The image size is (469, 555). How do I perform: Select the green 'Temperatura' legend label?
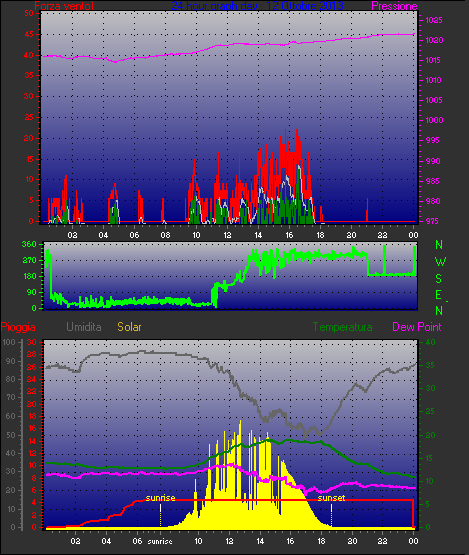342,327
